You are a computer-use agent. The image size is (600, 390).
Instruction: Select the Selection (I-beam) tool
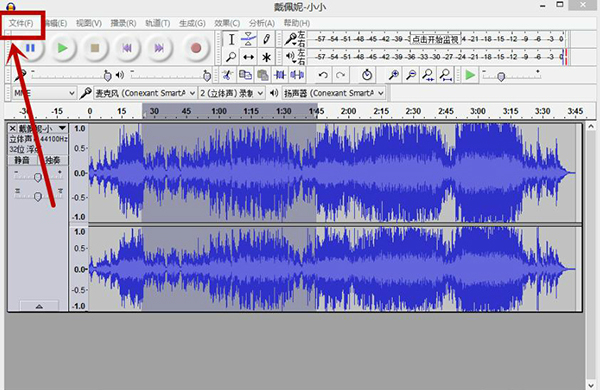tap(231, 39)
